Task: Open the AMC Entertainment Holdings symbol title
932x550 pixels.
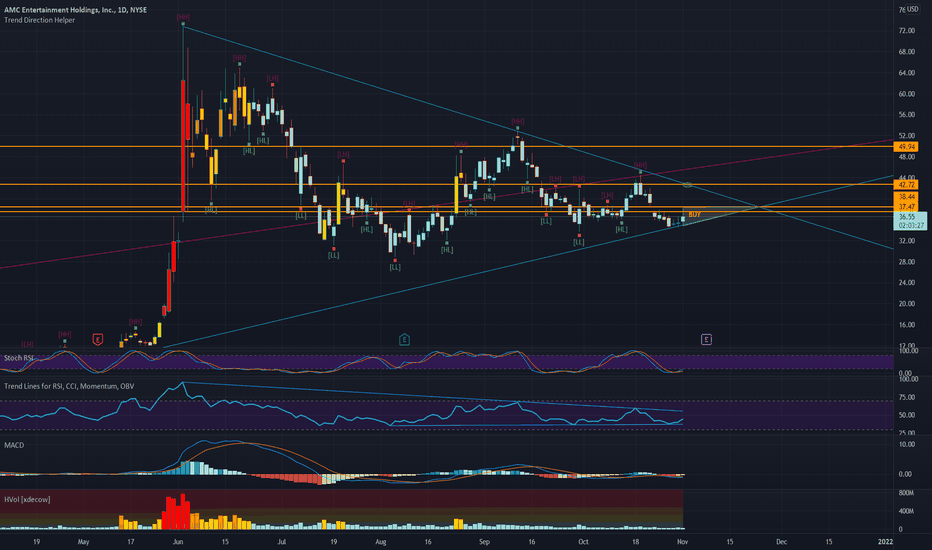Action: point(75,10)
